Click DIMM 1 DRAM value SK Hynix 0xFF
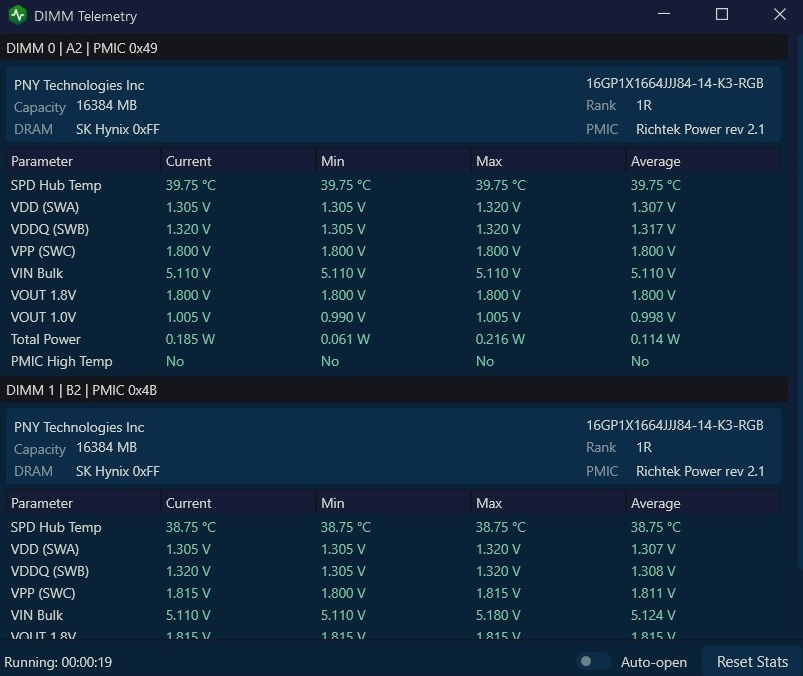Screen dimensions: 803x676 tap(118, 471)
